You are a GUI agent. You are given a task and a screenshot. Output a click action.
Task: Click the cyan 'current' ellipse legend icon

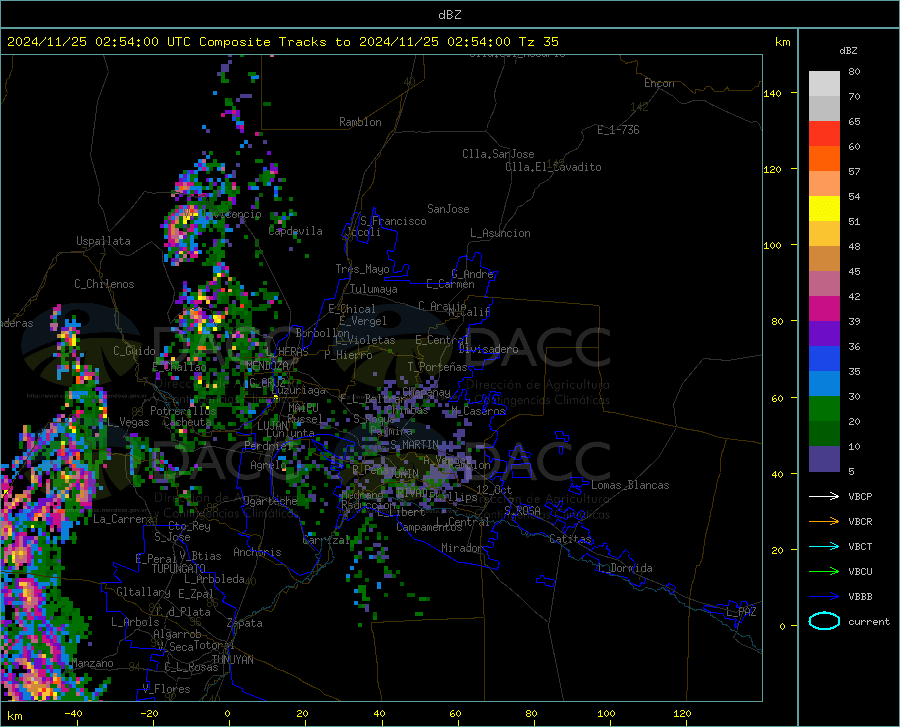[824, 621]
